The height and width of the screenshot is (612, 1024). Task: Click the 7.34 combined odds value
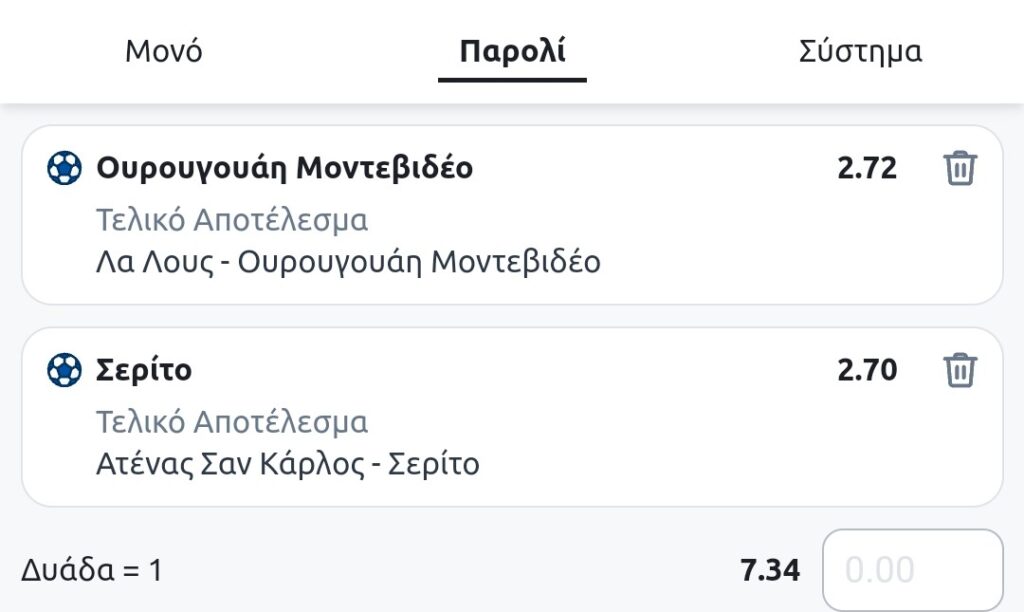pos(770,571)
